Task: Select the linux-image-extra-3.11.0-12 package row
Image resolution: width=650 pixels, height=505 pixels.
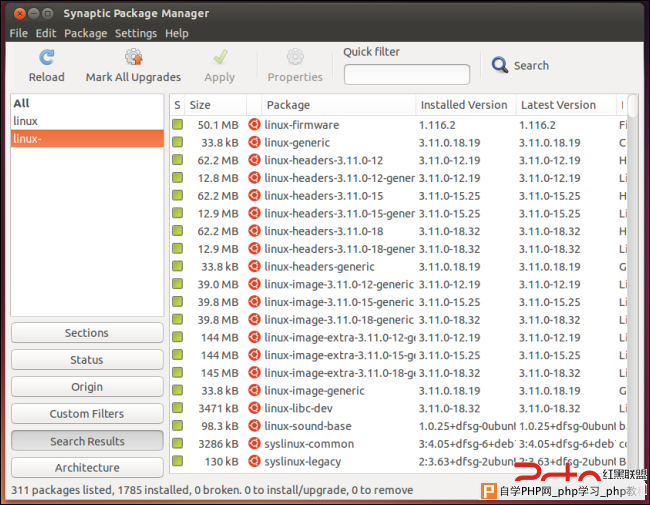Action: coord(398,337)
